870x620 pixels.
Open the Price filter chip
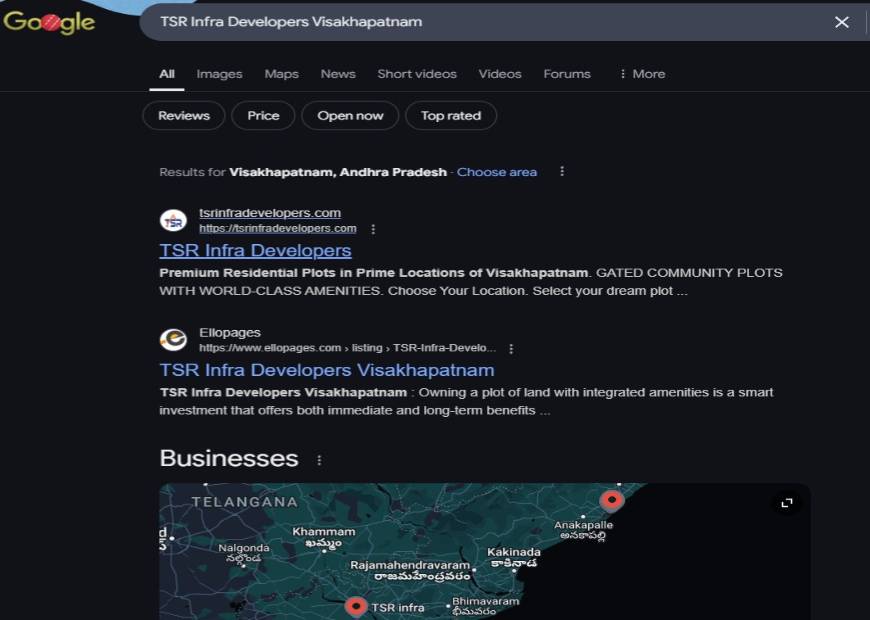[x=263, y=116]
